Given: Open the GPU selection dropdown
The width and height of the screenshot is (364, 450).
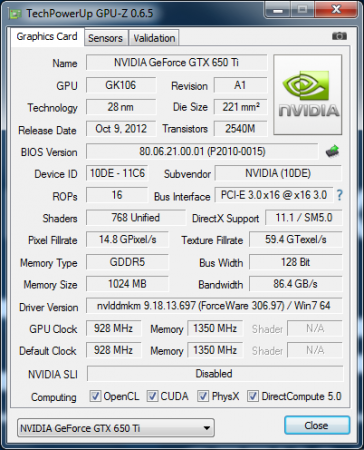Looking at the screenshot, I should pyautogui.click(x=116, y=428).
